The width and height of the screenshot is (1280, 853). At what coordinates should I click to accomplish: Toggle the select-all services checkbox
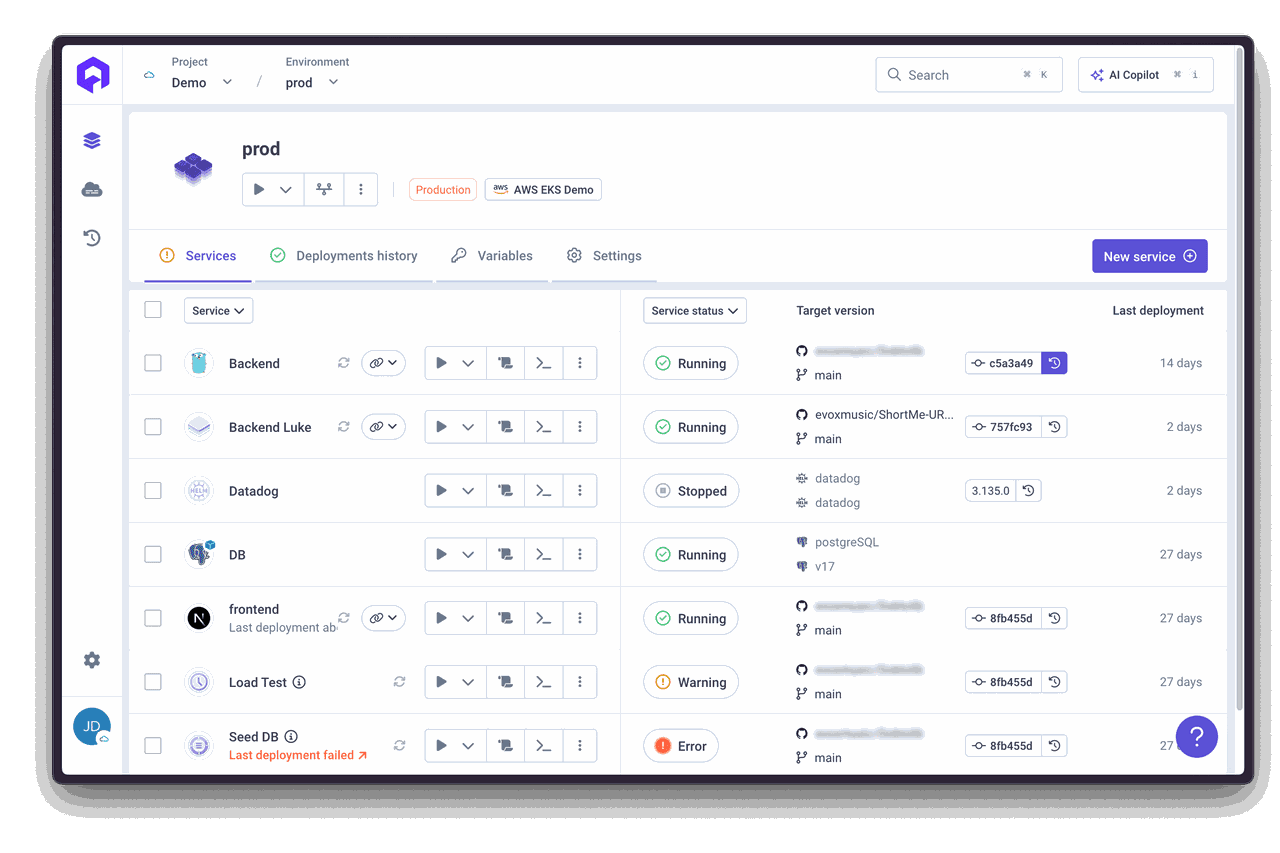[153, 310]
